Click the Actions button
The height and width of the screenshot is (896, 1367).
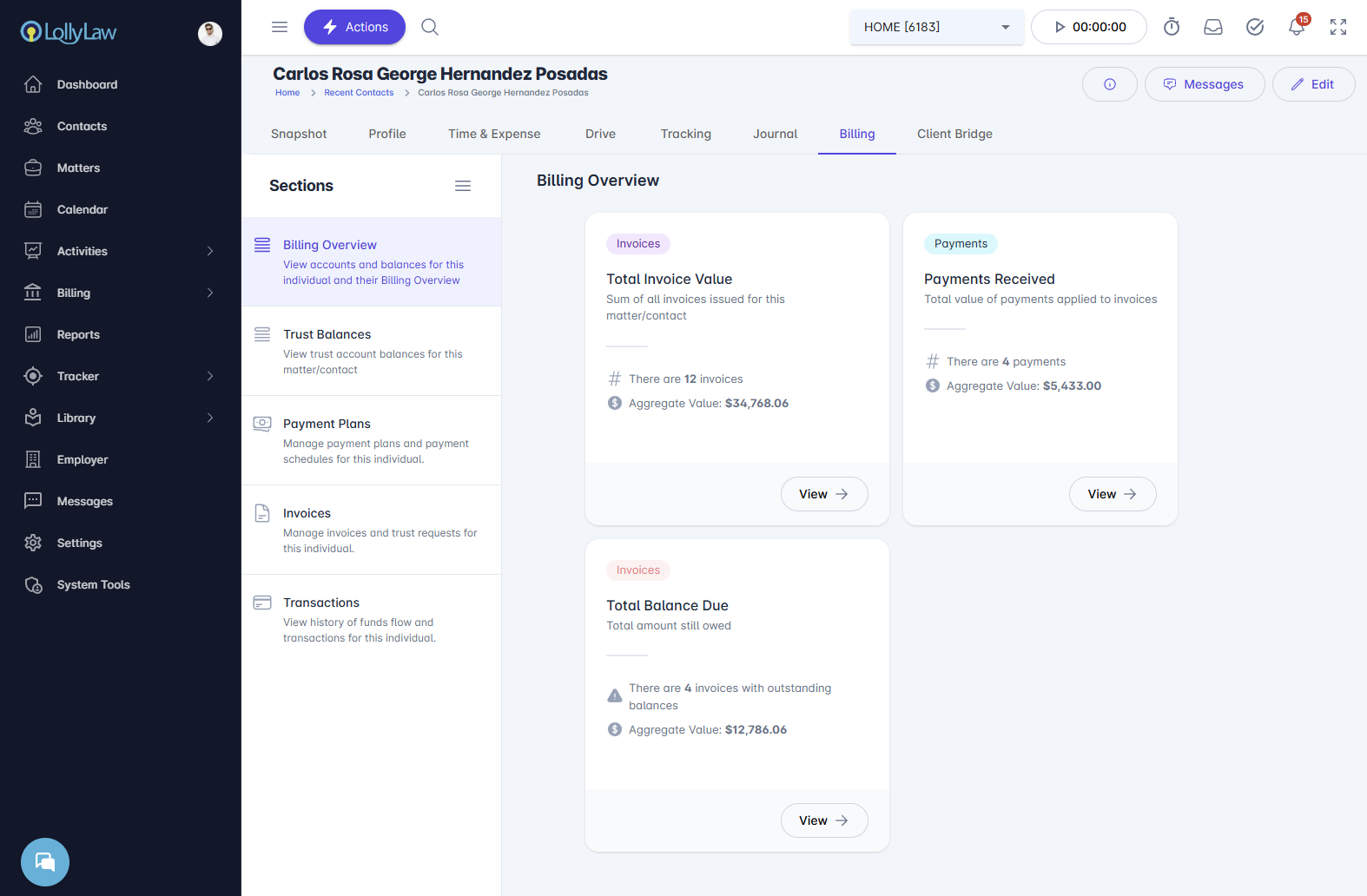coord(354,27)
